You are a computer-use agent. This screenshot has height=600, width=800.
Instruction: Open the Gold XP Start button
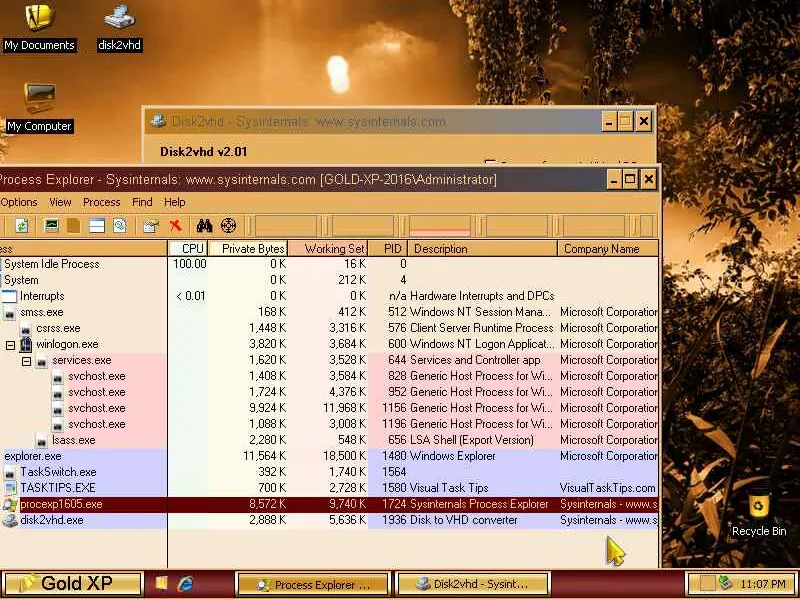(72, 583)
